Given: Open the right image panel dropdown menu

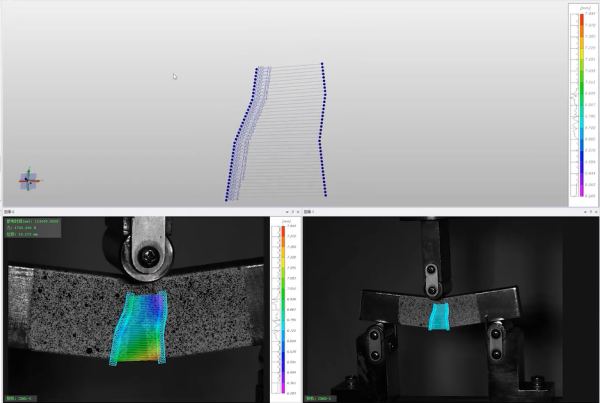Looking at the screenshot, I should (583, 212).
